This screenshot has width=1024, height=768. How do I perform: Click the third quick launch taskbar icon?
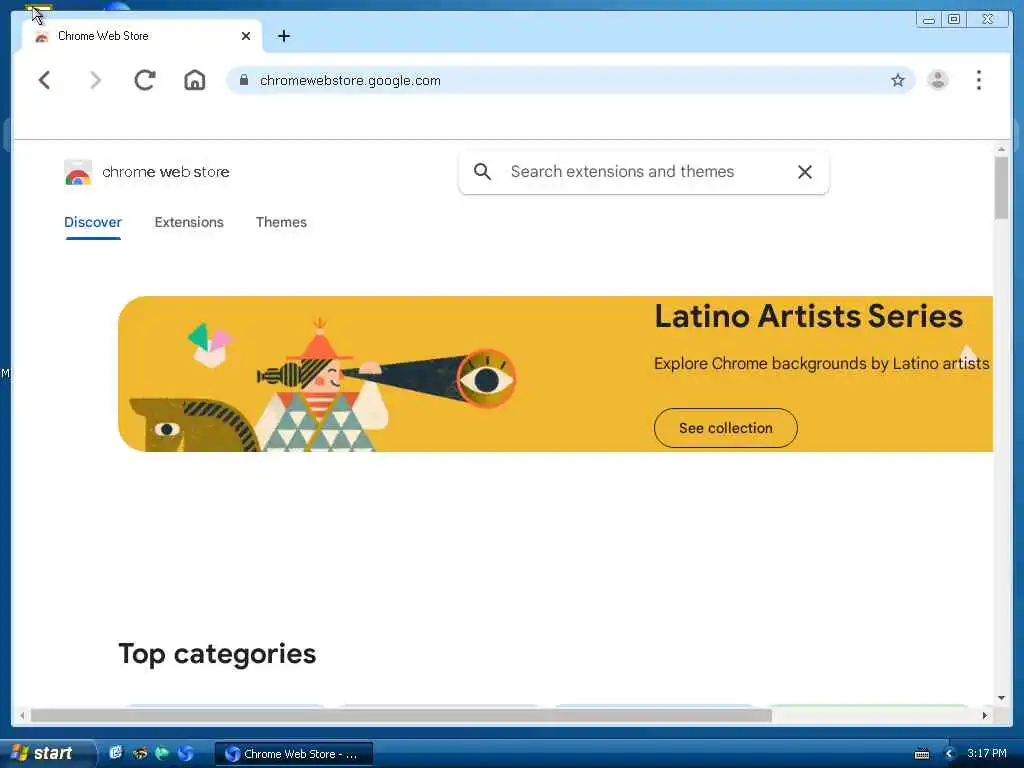[162, 753]
